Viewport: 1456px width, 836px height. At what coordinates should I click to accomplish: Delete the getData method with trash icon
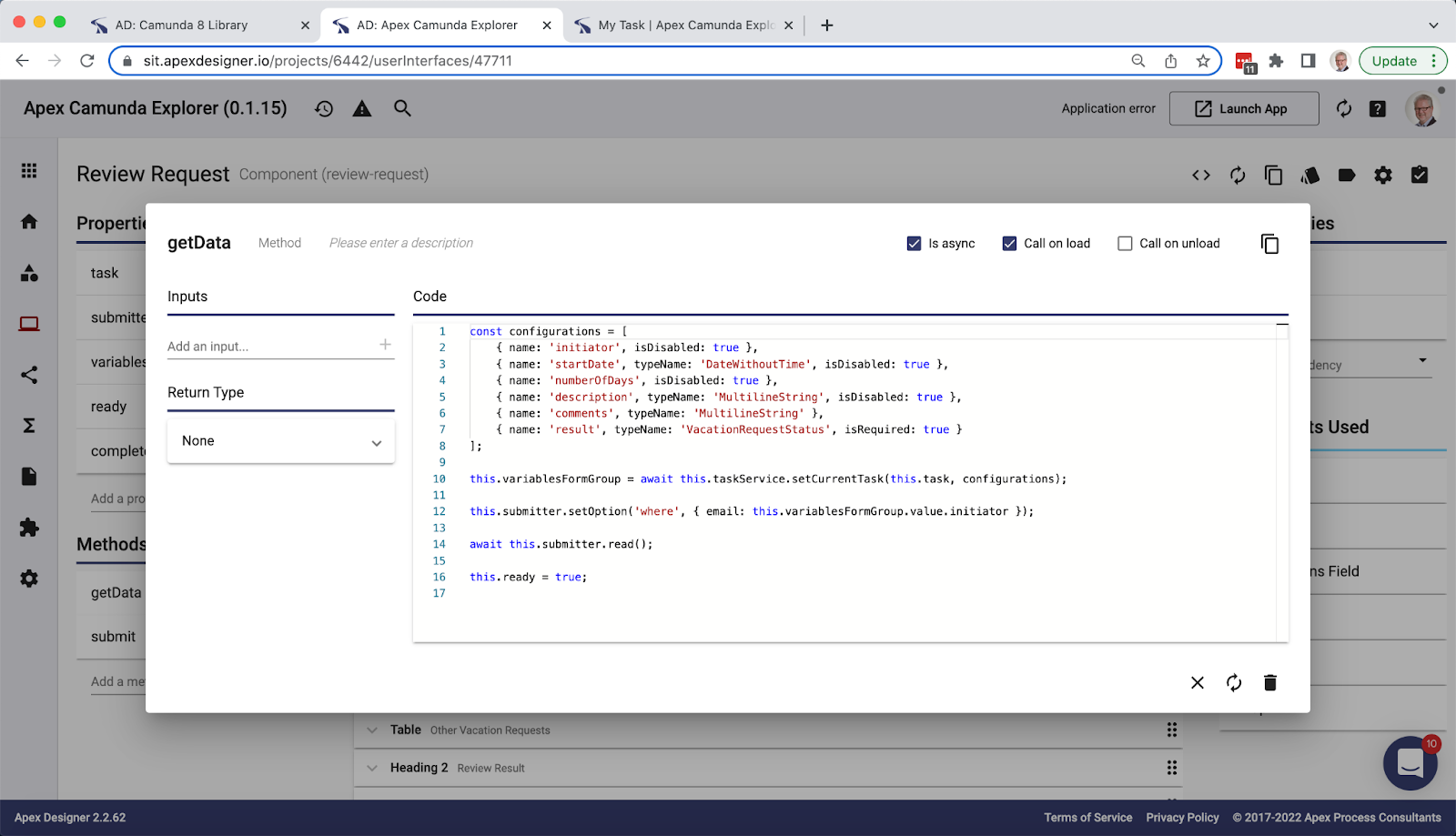[x=1270, y=683]
